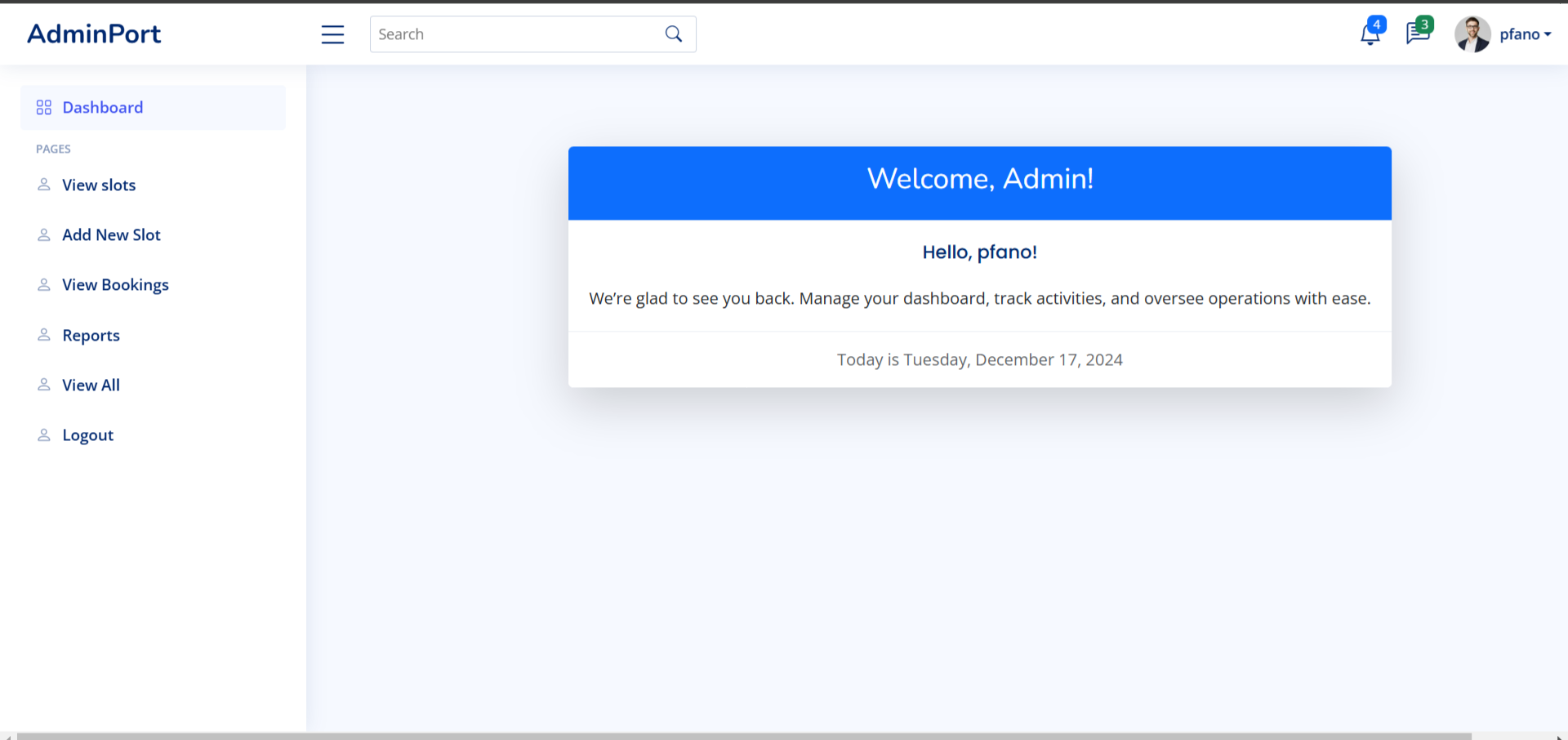1568x740 pixels.
Task: Click the Dashboard grid icon
Action: point(44,108)
